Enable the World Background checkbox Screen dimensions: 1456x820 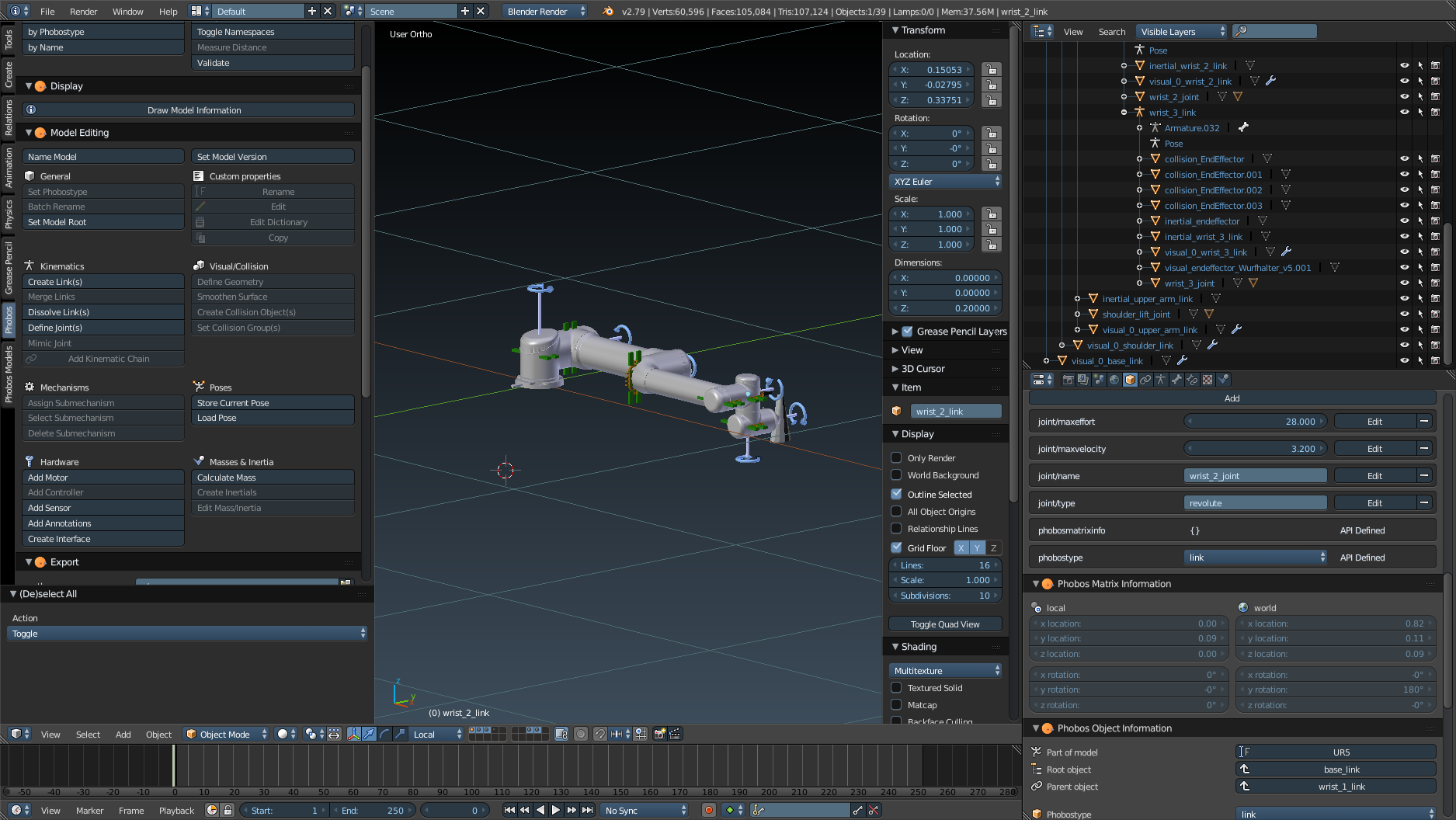tap(896, 475)
